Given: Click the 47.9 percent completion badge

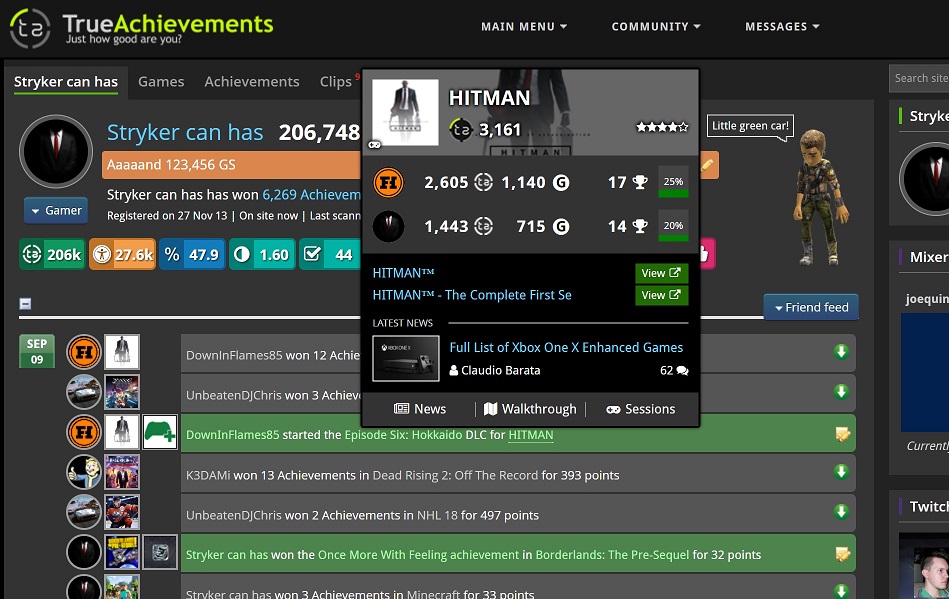Looking at the screenshot, I should (x=192, y=254).
